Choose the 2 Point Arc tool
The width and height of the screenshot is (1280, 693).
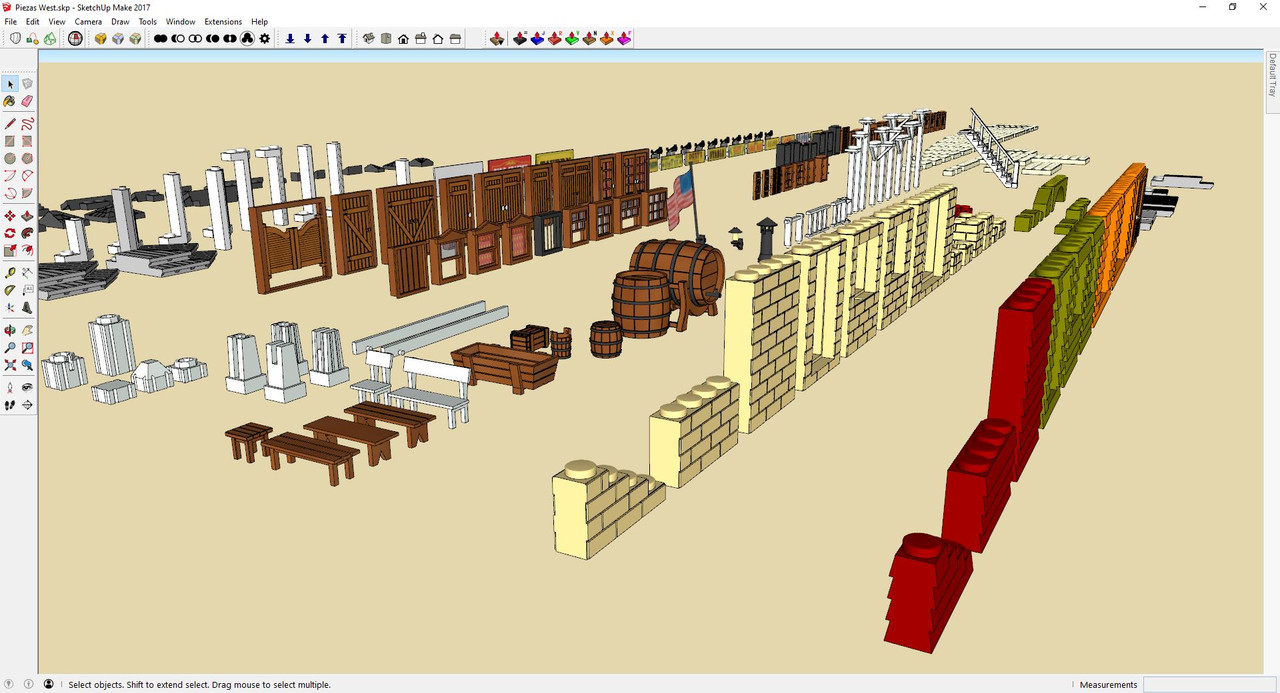click(x=27, y=176)
